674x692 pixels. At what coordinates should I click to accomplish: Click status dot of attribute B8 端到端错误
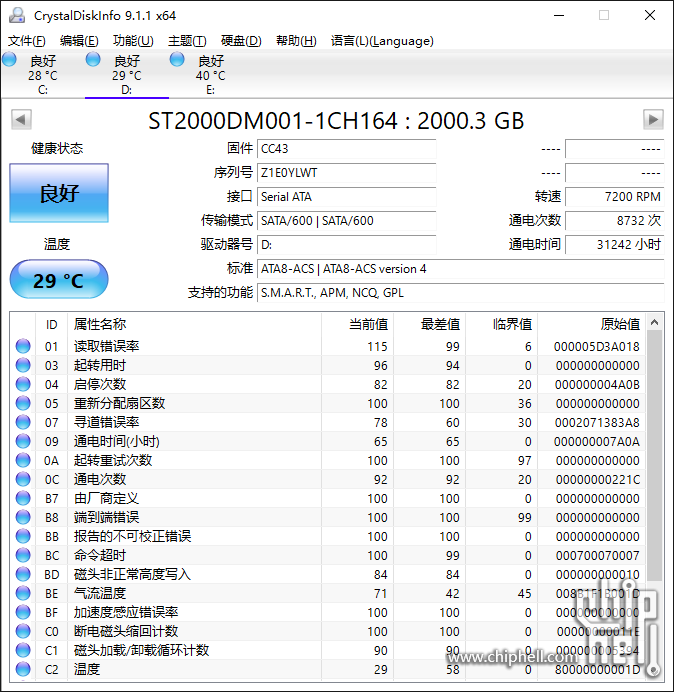pos(23,517)
